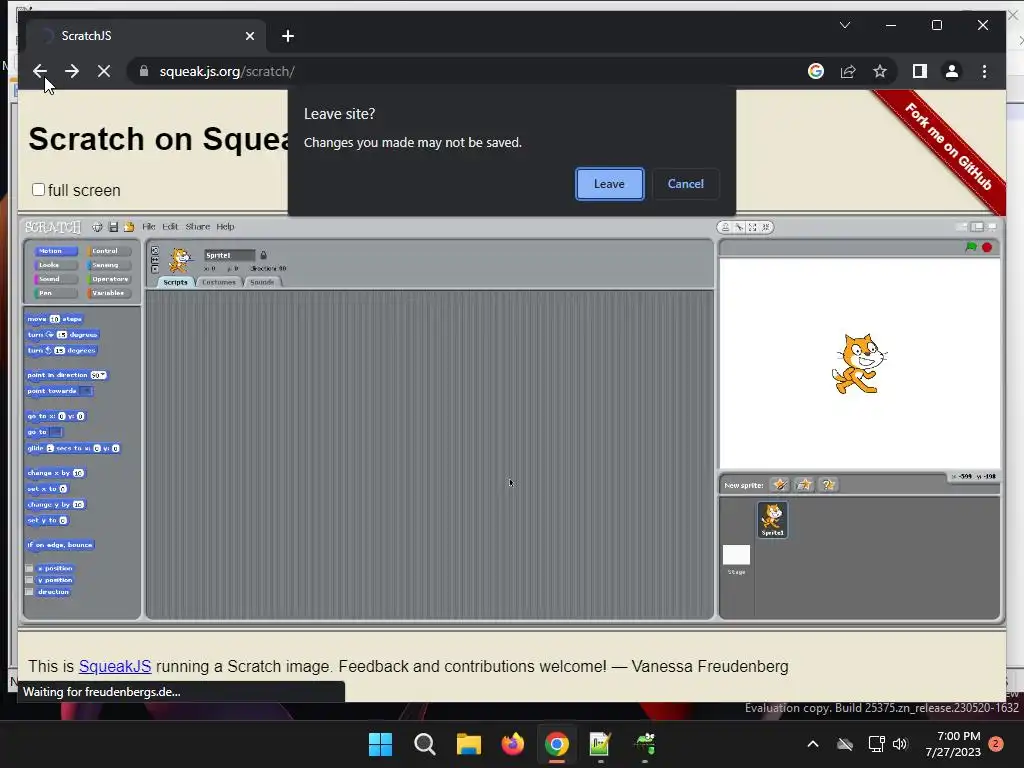
Task: Tick the direction reporter checkbox
Action: [x=29, y=592]
